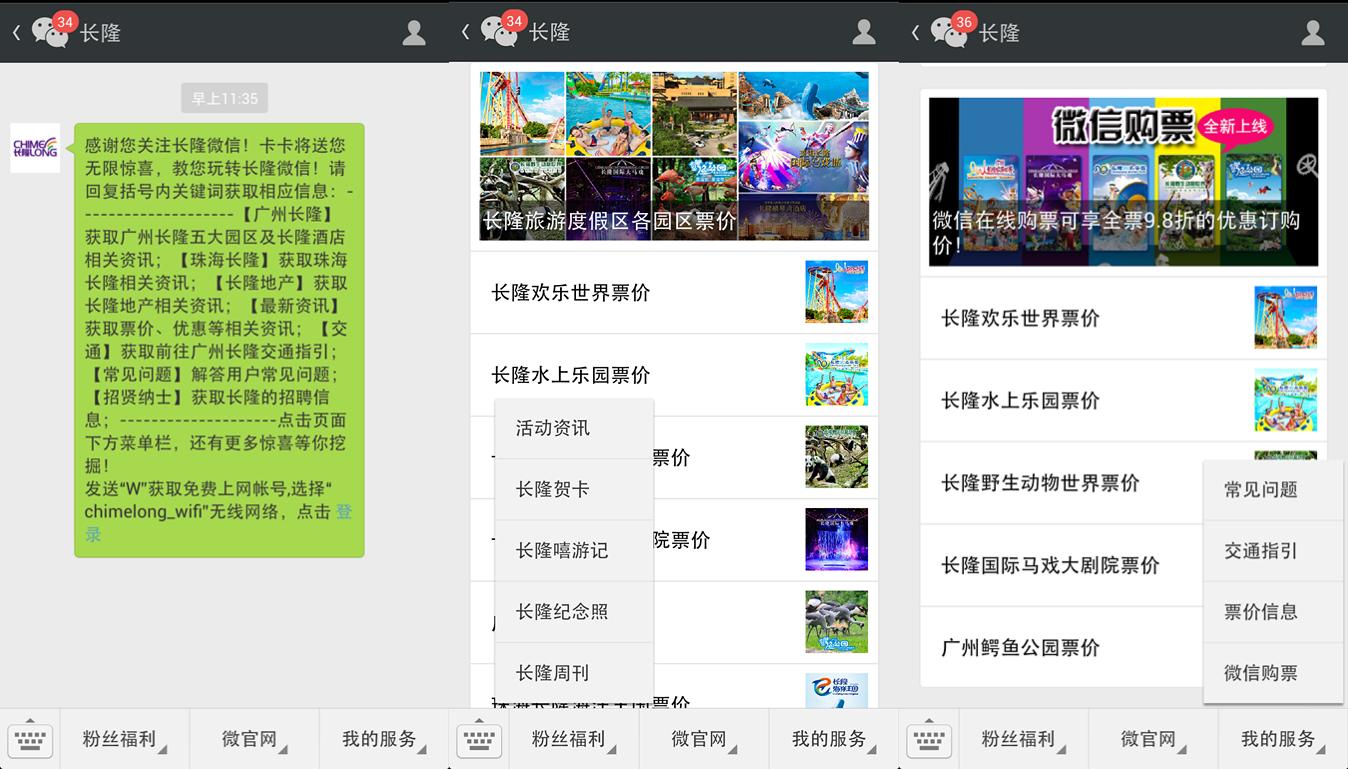Tap the roller coaster thumbnail under the 长隆旅游度假区 banner
This screenshot has width=1348, height=769.
pyautogui.click(x=837, y=292)
